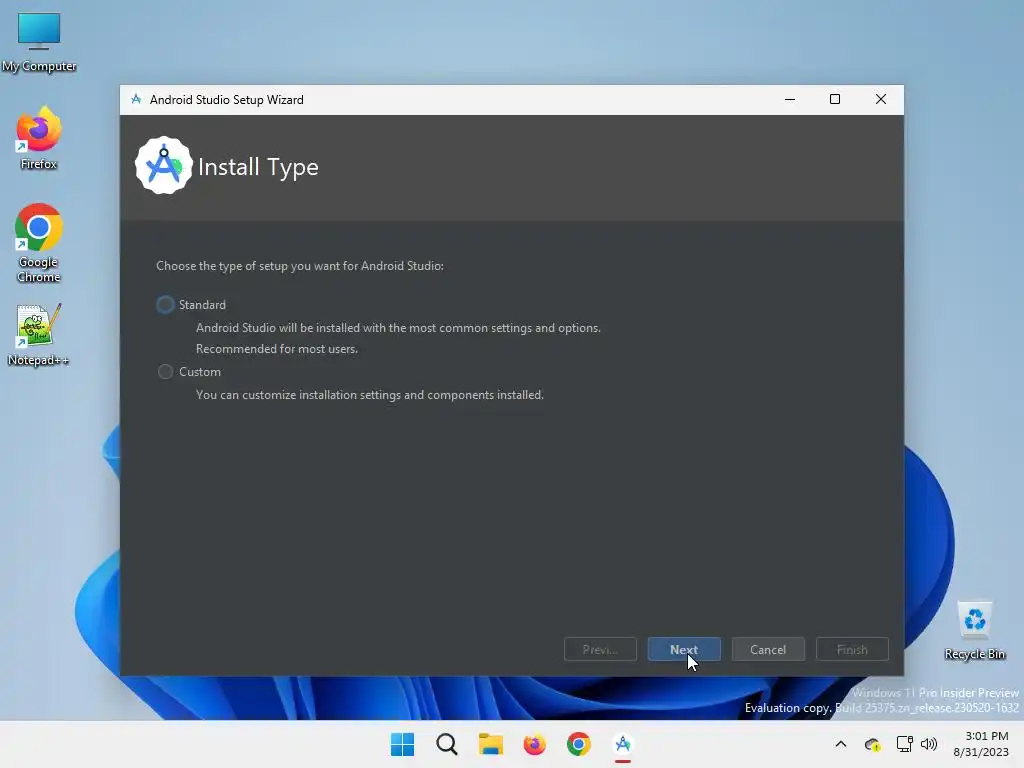Click 'Recommended for most users.' text
The width and height of the screenshot is (1024, 768).
(277, 349)
